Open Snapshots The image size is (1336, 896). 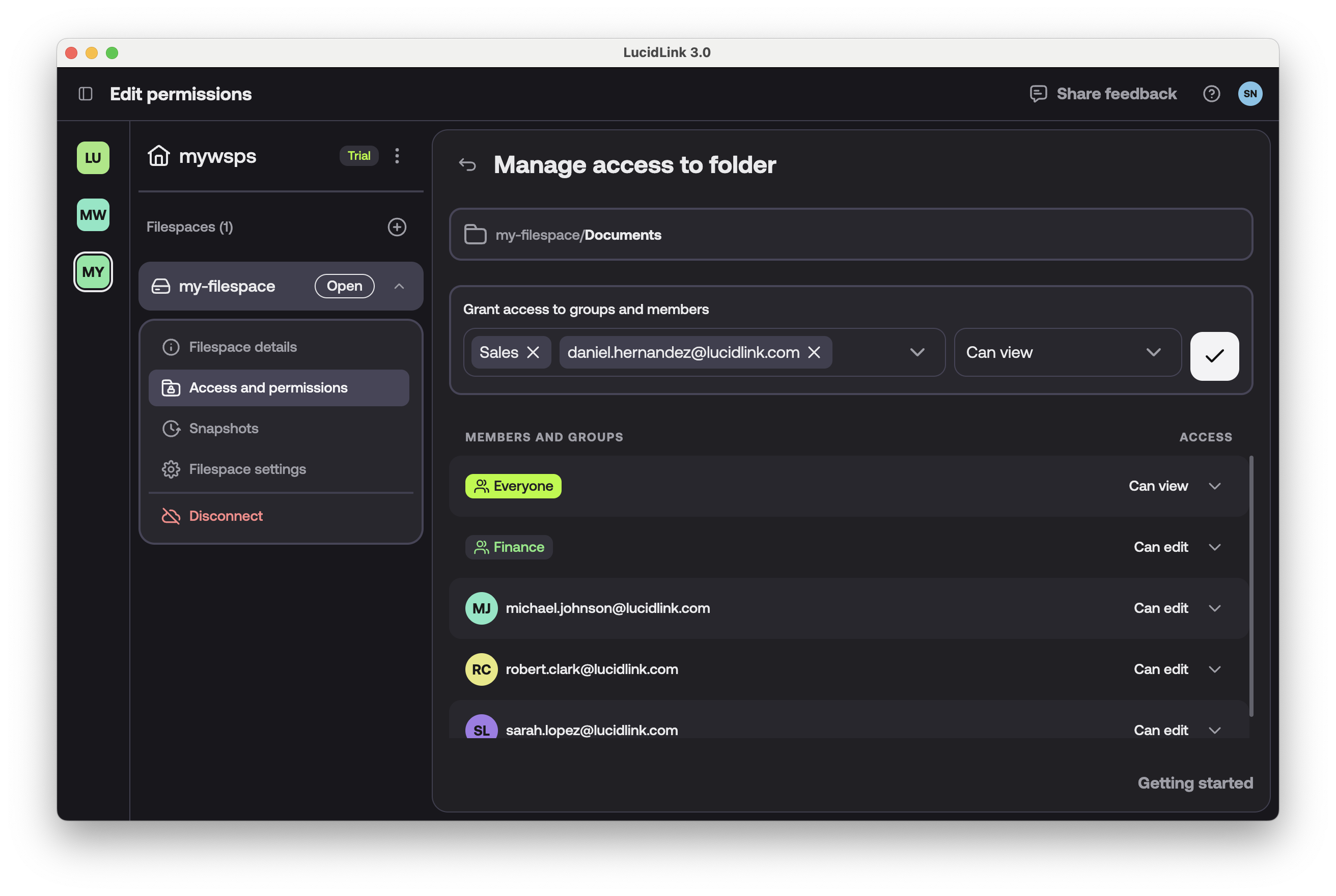coord(279,429)
